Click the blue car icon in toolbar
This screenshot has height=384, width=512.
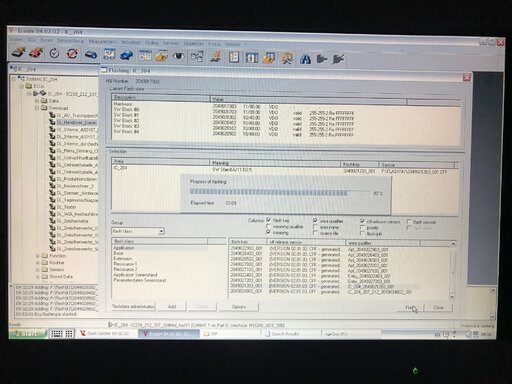(126, 55)
